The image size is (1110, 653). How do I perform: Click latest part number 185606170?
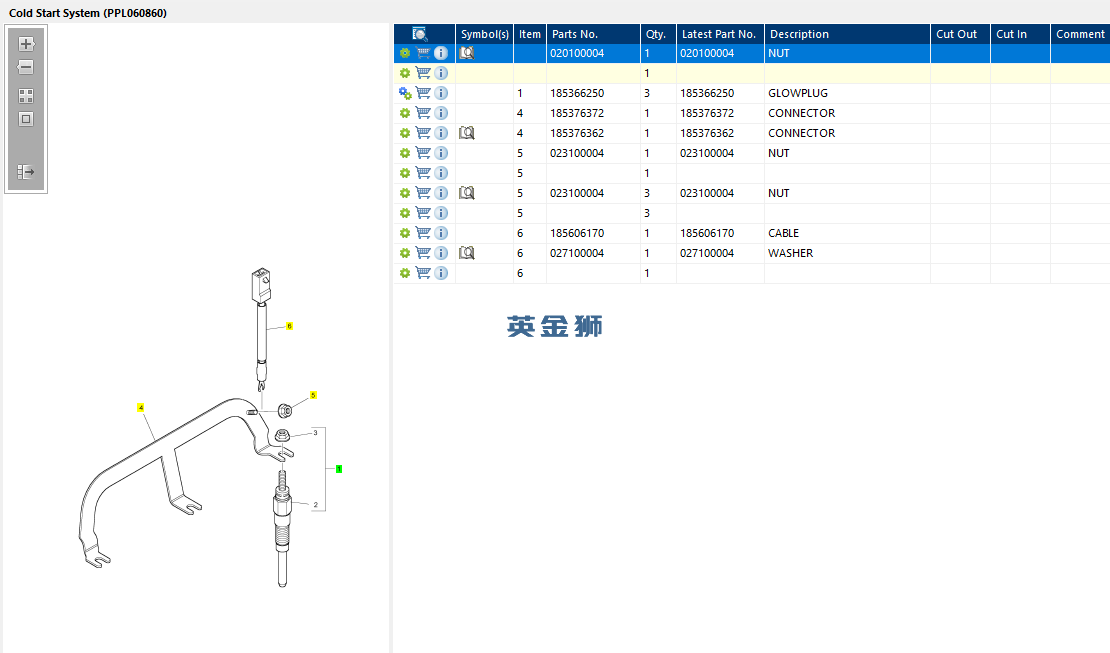click(x=707, y=233)
